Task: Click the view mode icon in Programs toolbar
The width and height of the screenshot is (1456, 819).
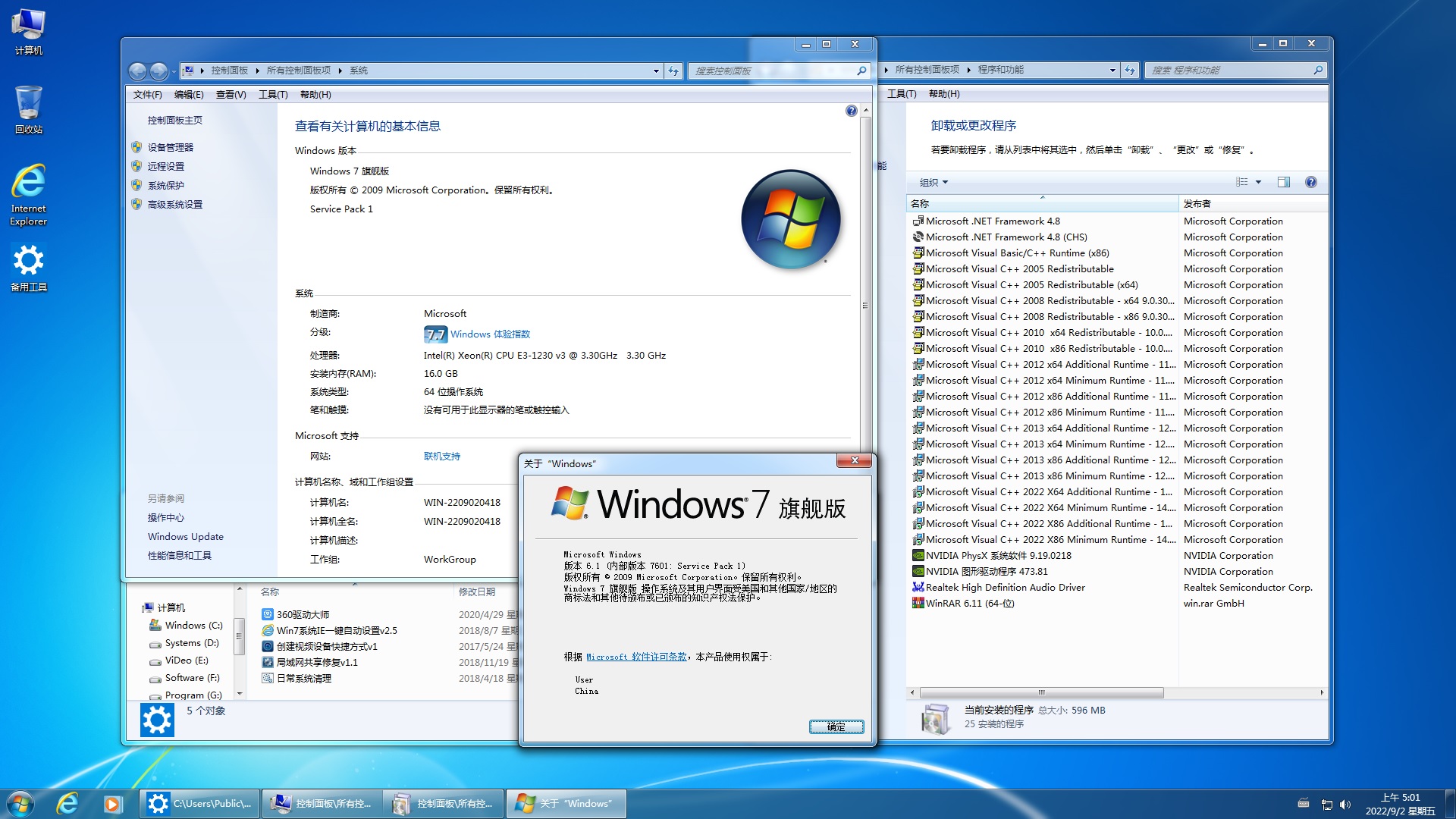Action: pos(1241,182)
